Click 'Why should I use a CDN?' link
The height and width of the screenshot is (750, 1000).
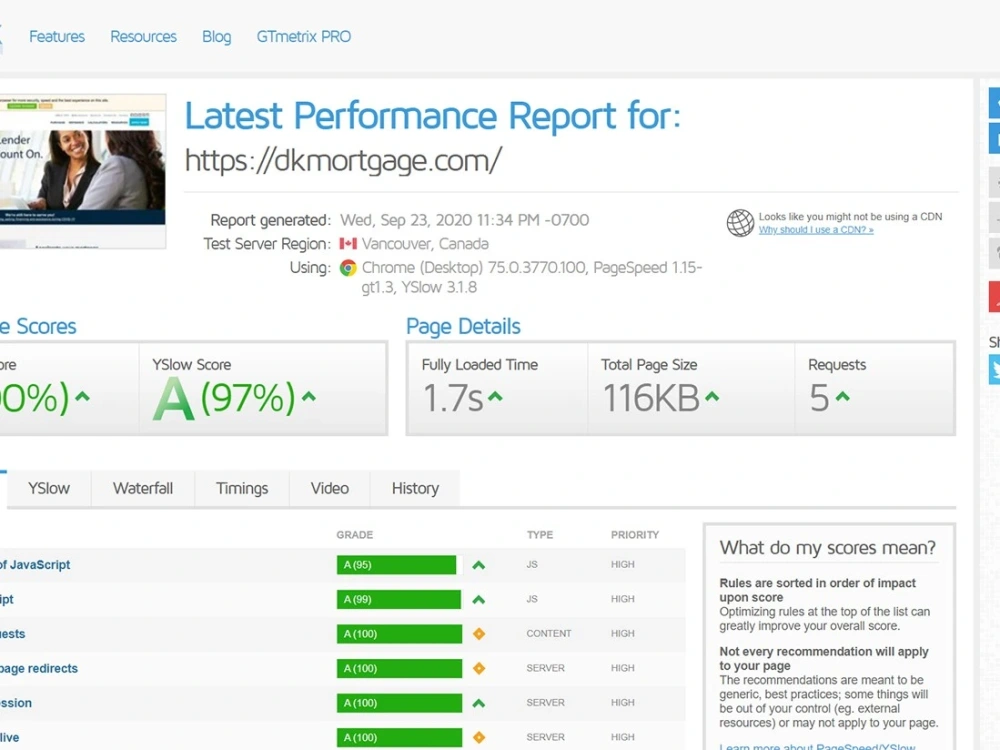816,230
